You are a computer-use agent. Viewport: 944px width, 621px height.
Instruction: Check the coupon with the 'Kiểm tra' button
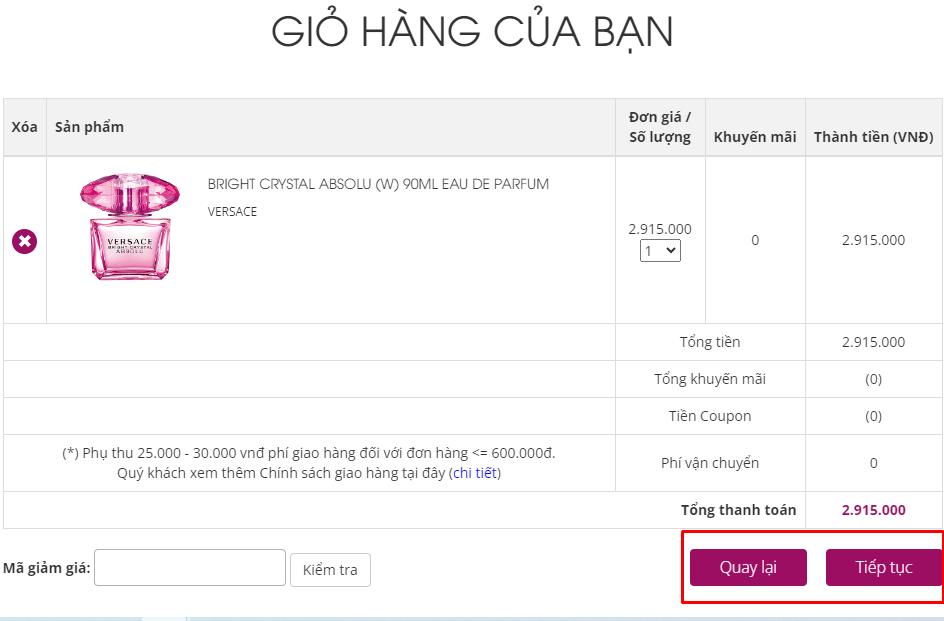(330, 570)
